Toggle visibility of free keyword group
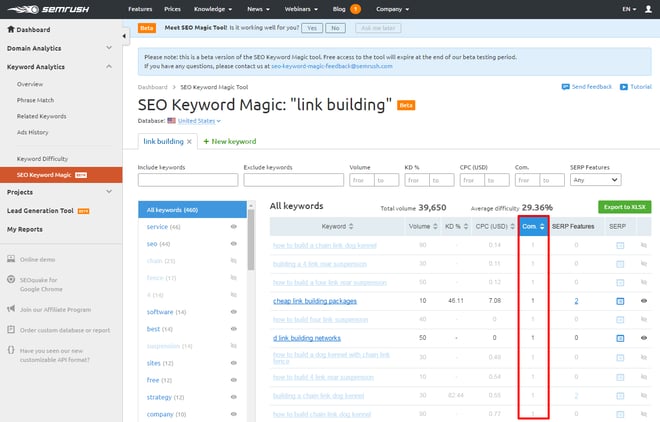Viewport: 660px width, 422px height. click(x=234, y=380)
